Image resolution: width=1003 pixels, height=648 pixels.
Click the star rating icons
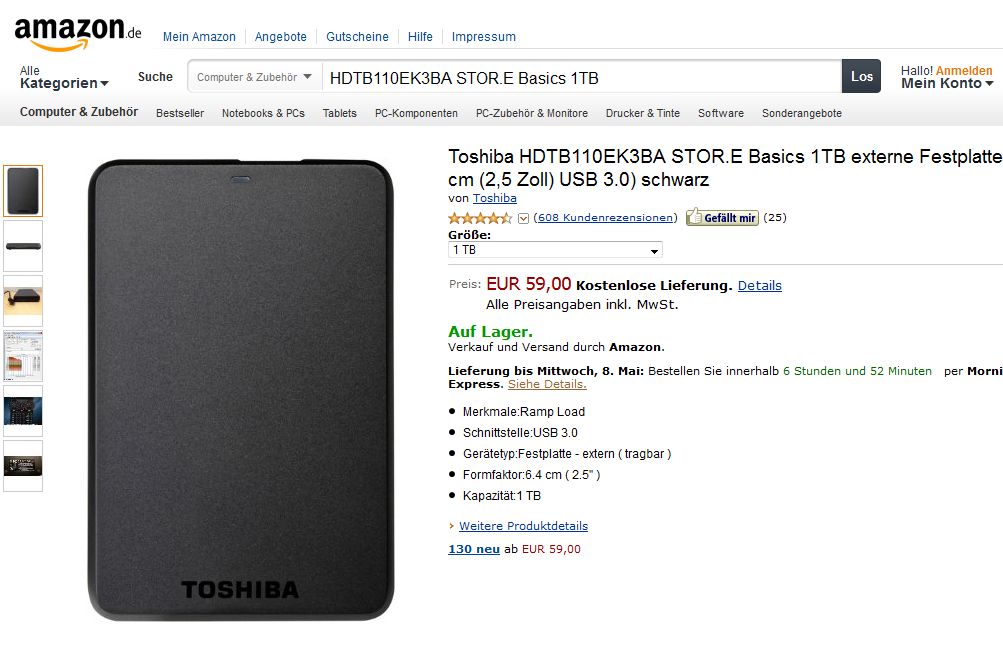pyautogui.click(x=480, y=218)
